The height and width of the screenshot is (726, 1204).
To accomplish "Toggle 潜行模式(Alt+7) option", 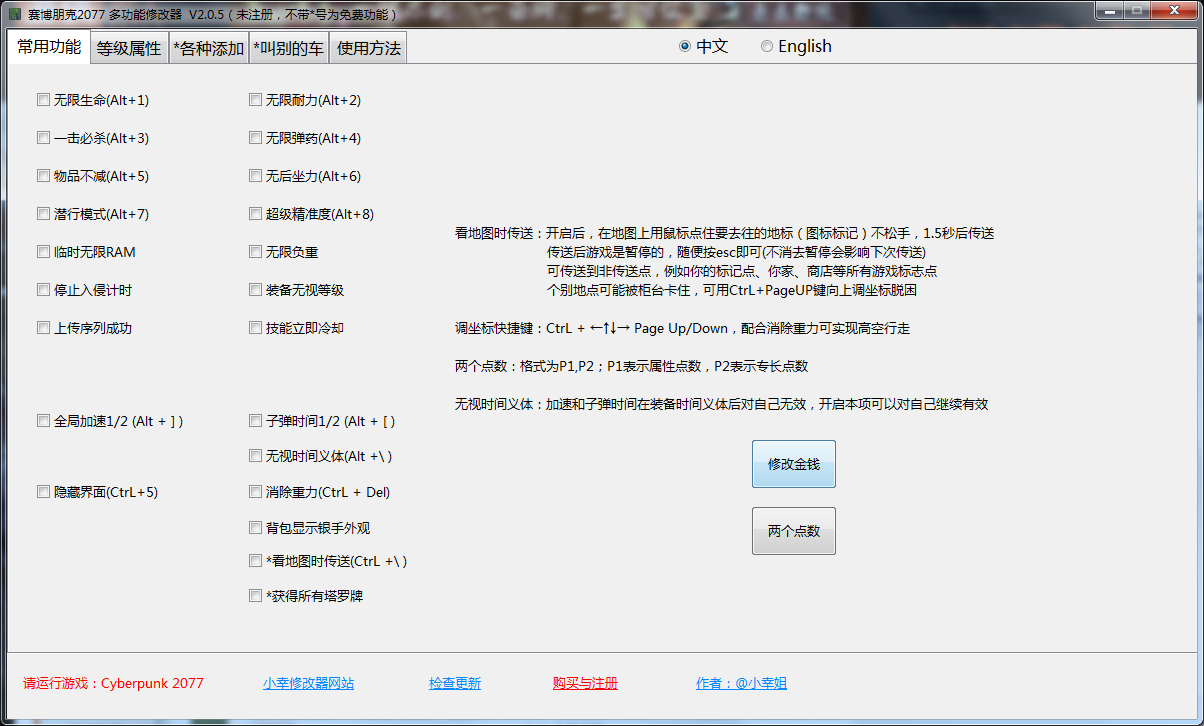I will pos(43,213).
